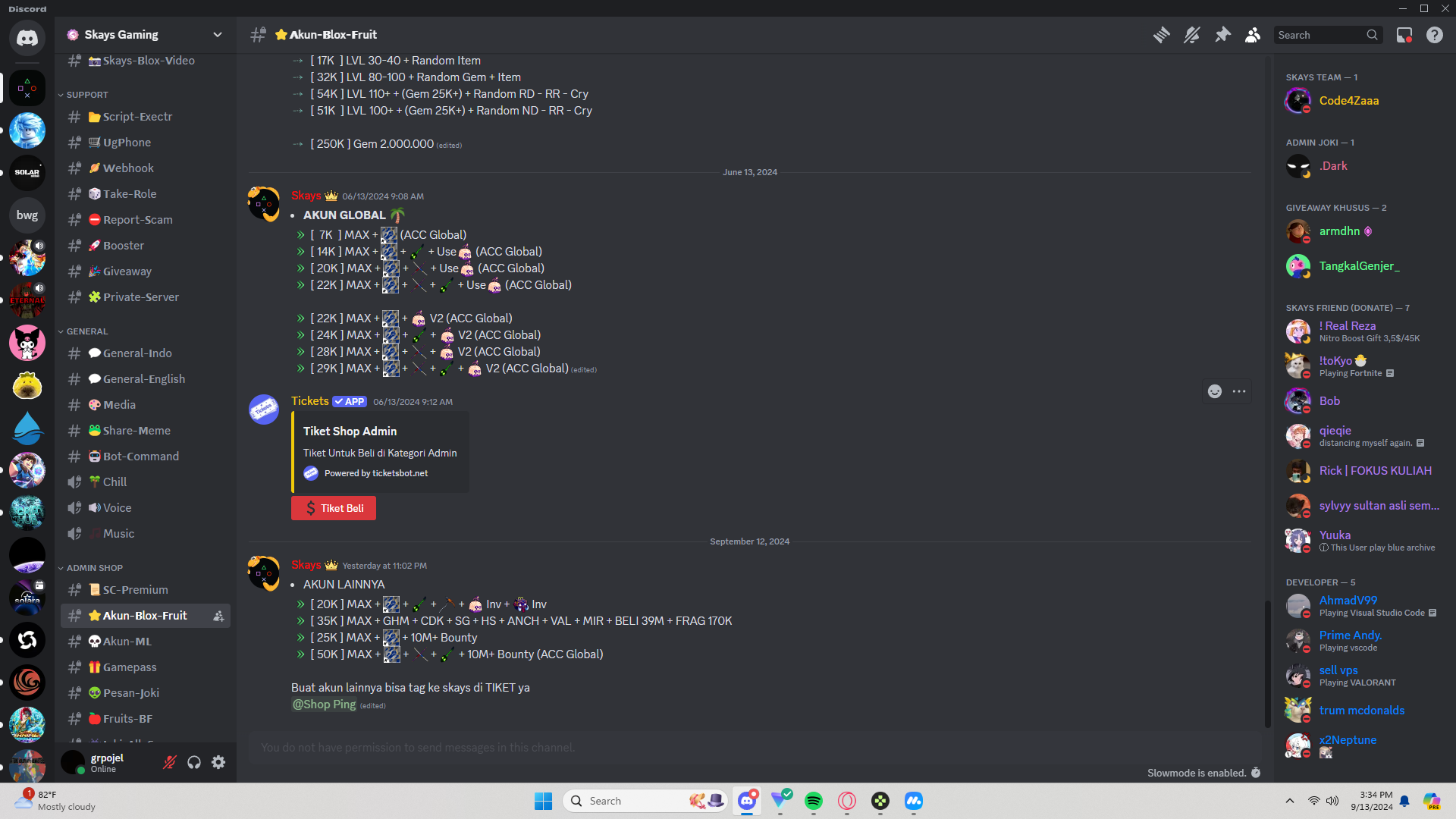Open the SC-Premium channel
The height and width of the screenshot is (819, 1456).
coord(146,590)
